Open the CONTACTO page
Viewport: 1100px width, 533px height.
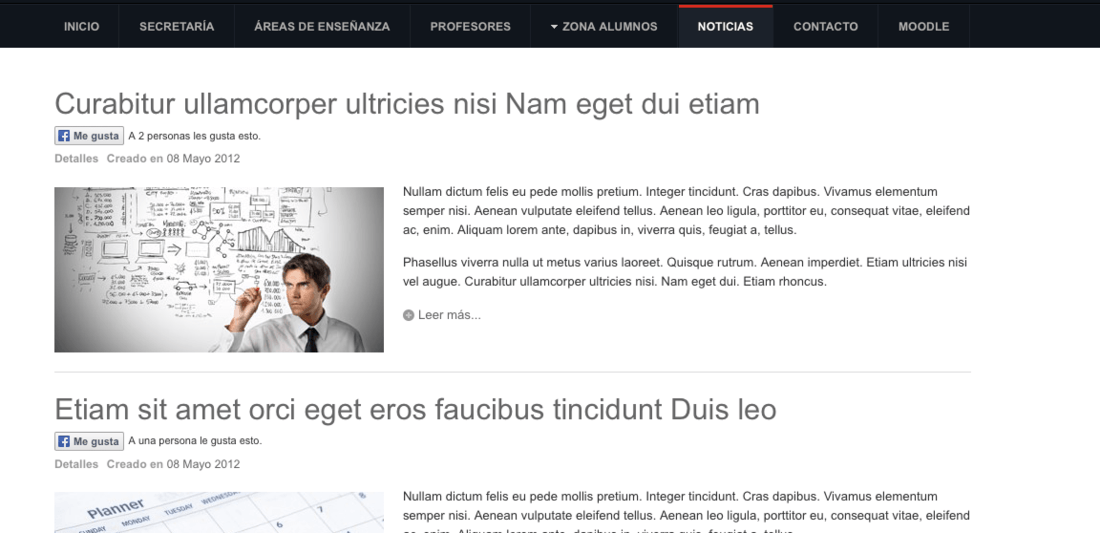(x=826, y=27)
